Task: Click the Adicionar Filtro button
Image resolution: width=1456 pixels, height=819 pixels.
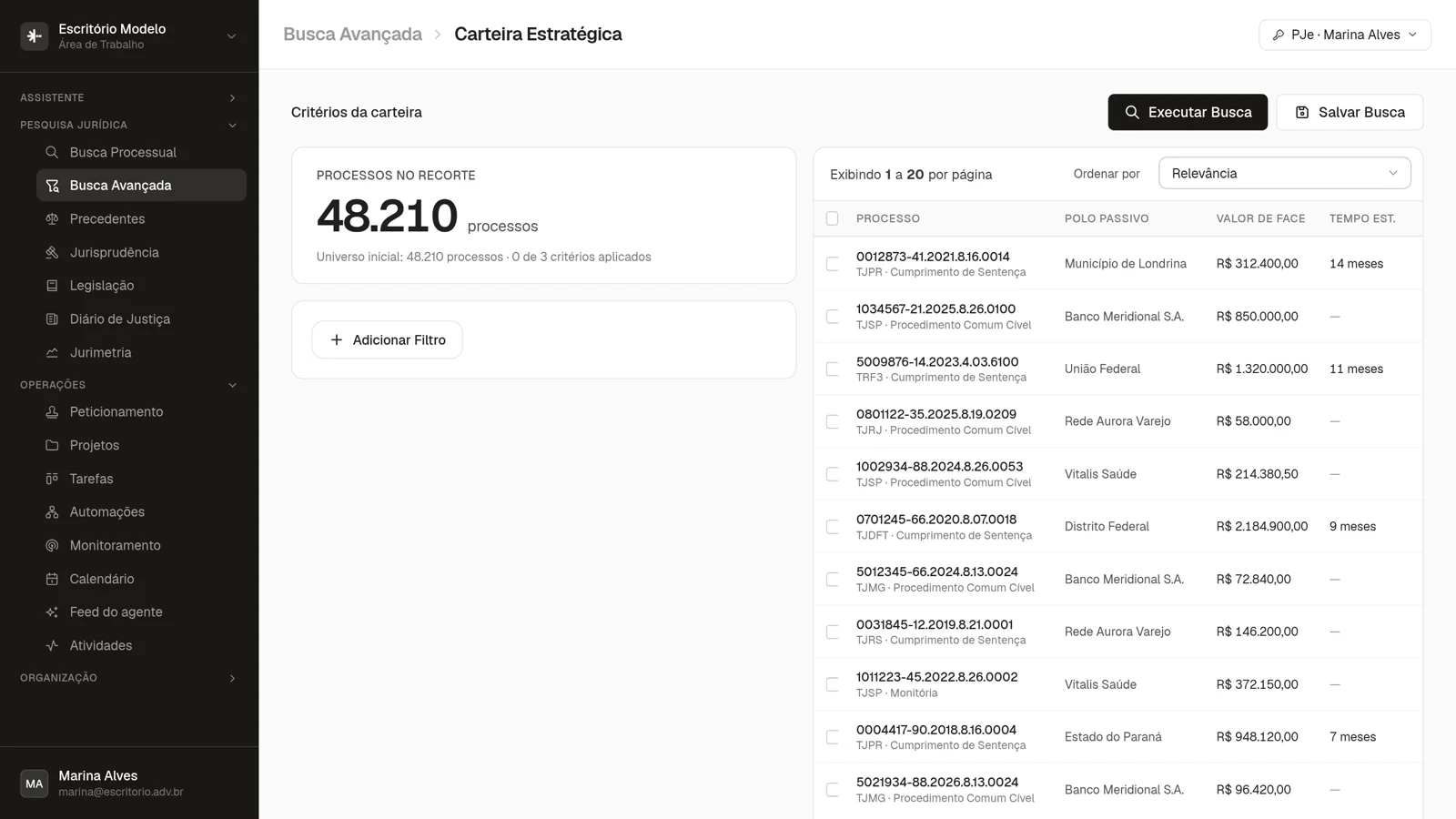Action: pyautogui.click(x=387, y=339)
